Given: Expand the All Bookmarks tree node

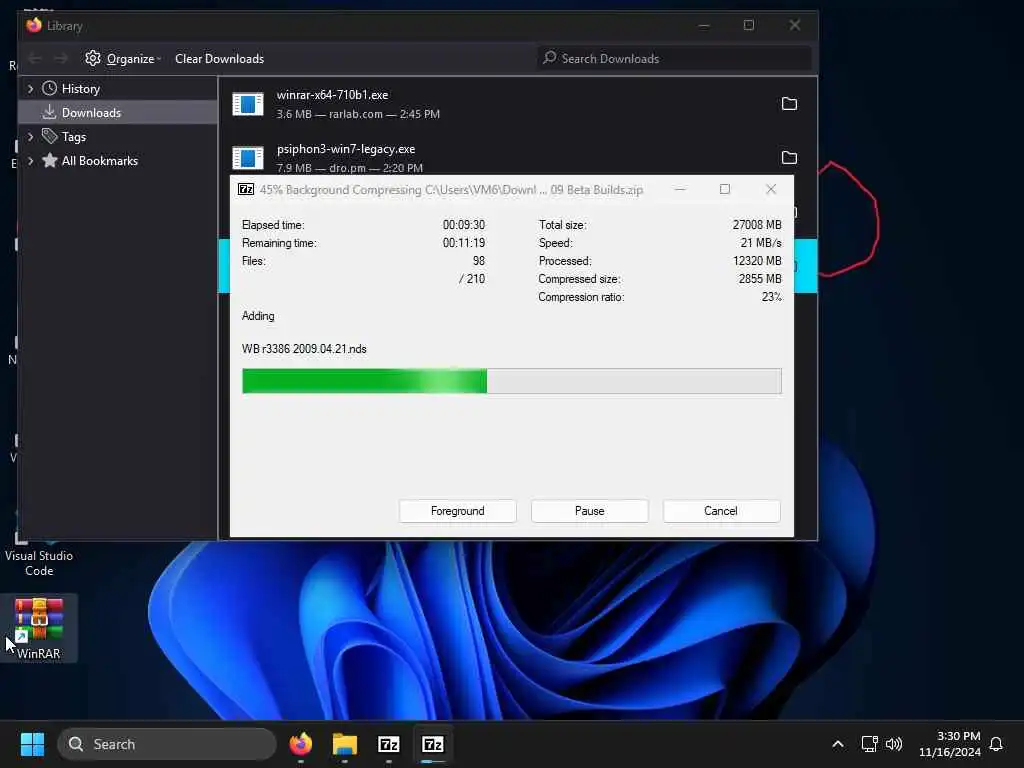Looking at the screenshot, I should (30, 160).
